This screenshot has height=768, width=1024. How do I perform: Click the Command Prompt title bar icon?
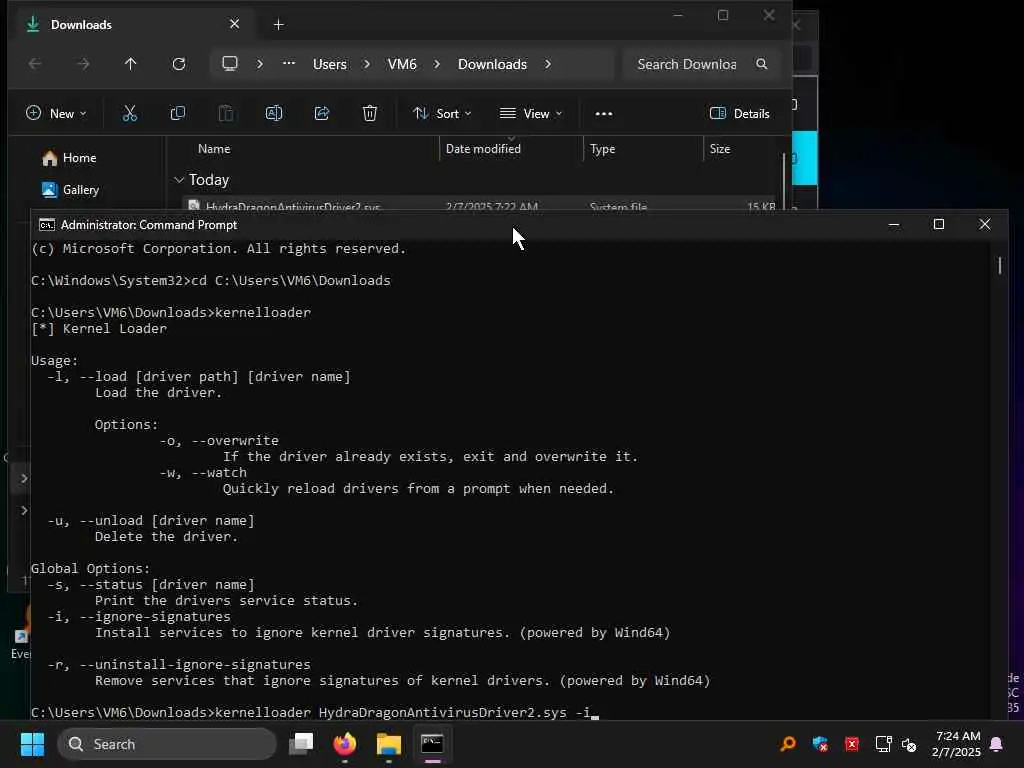46,225
